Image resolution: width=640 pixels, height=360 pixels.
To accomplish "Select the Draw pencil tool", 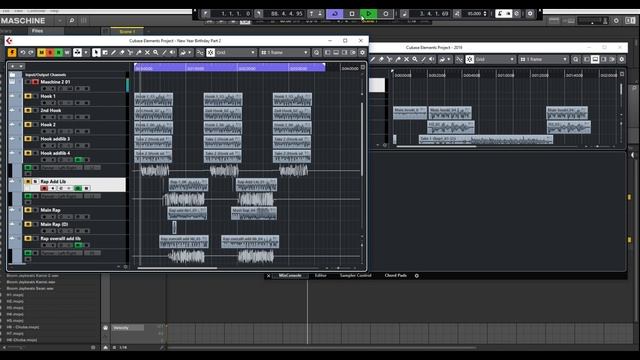I will 113,53.
